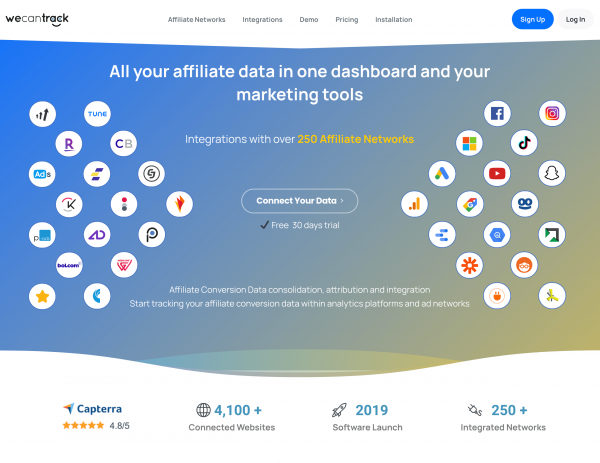
Task: Click the K network icon
Action: pos(69,204)
